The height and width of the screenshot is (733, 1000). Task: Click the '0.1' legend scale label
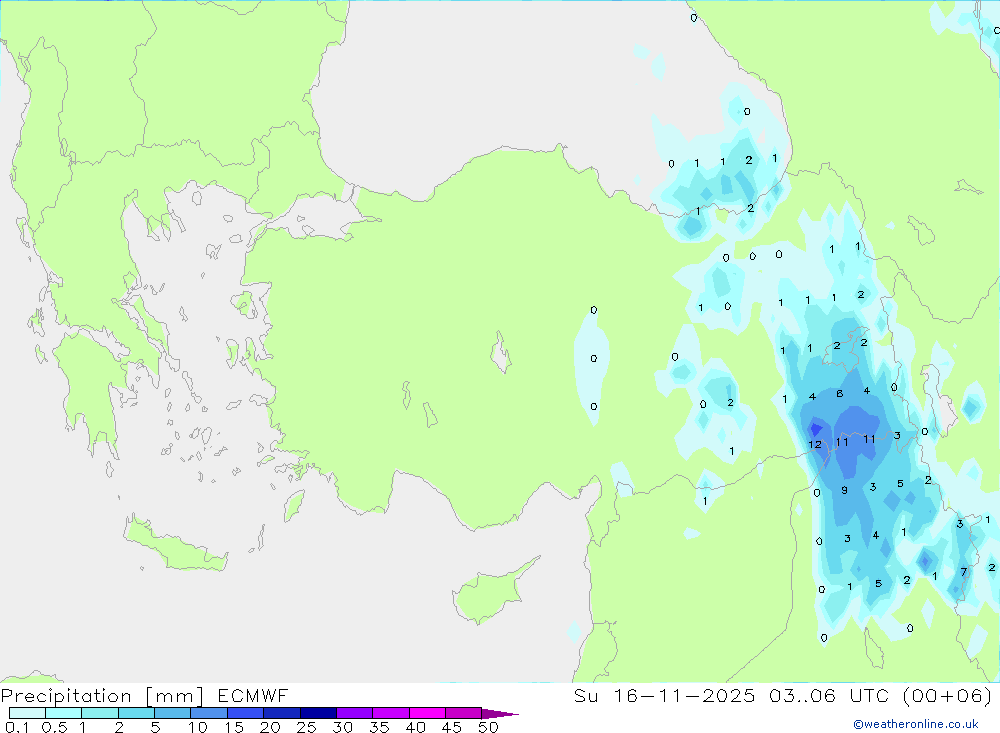point(17,727)
